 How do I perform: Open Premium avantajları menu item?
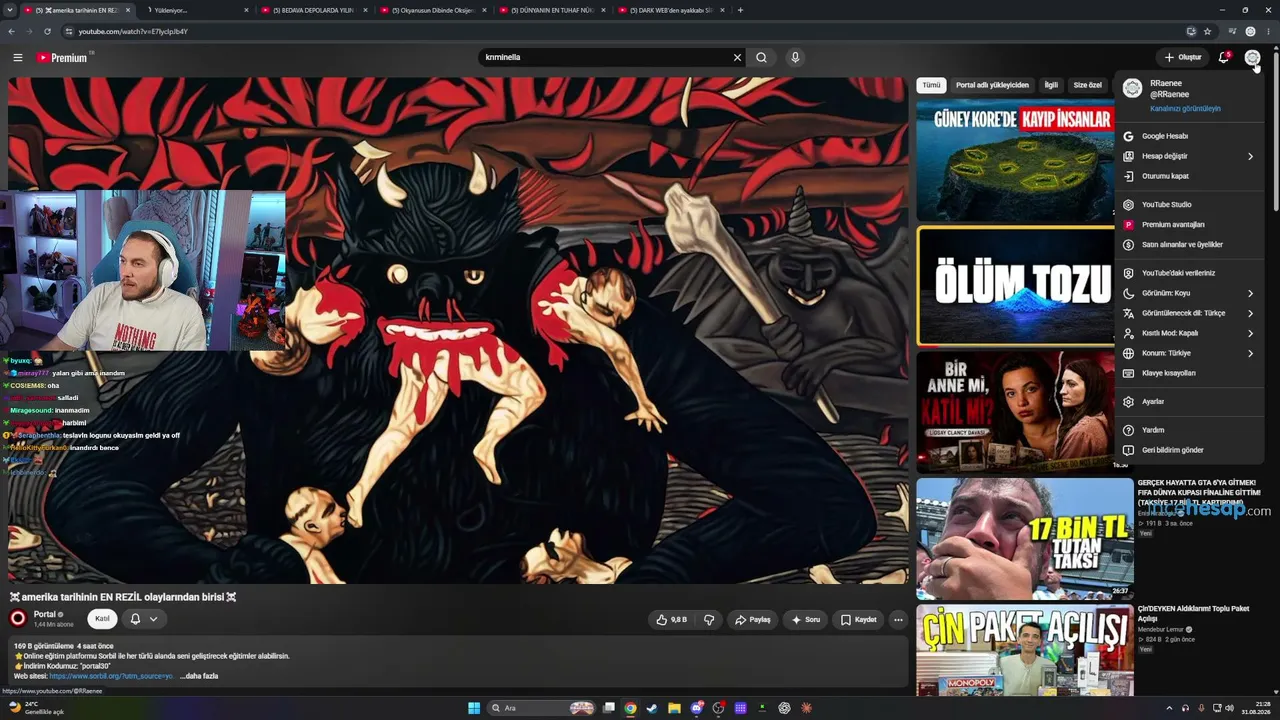tap(1189, 224)
